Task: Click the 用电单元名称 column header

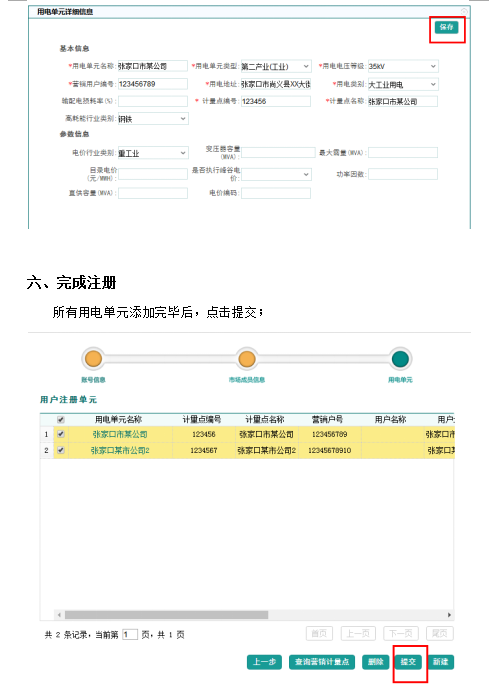Action: click(x=119, y=419)
